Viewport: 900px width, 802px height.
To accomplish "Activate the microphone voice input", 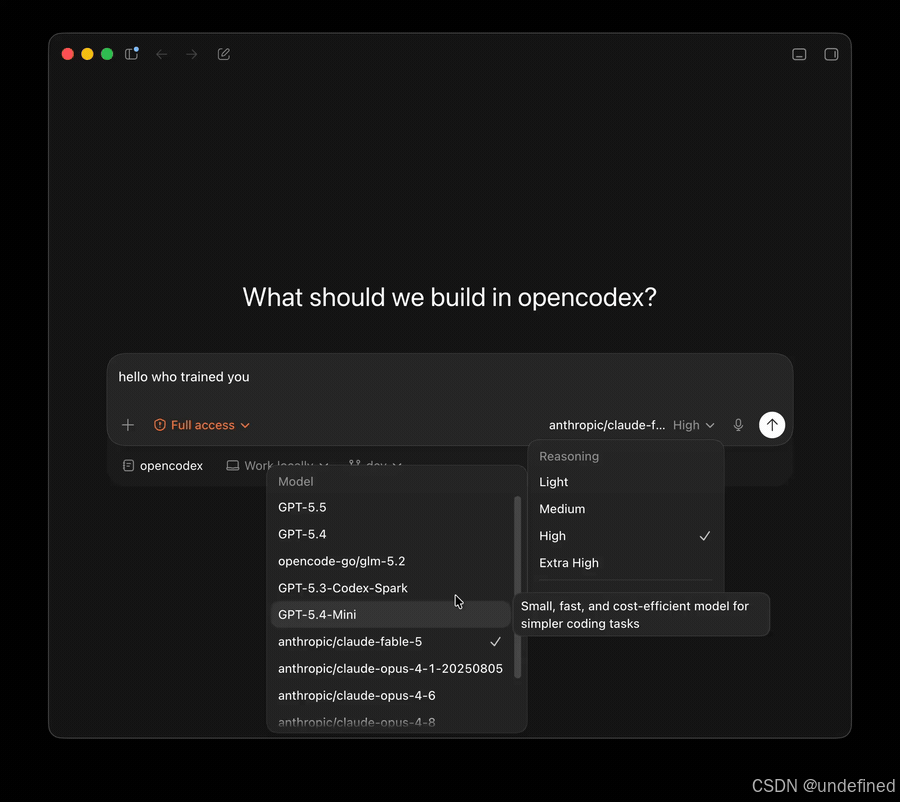I will (x=738, y=425).
